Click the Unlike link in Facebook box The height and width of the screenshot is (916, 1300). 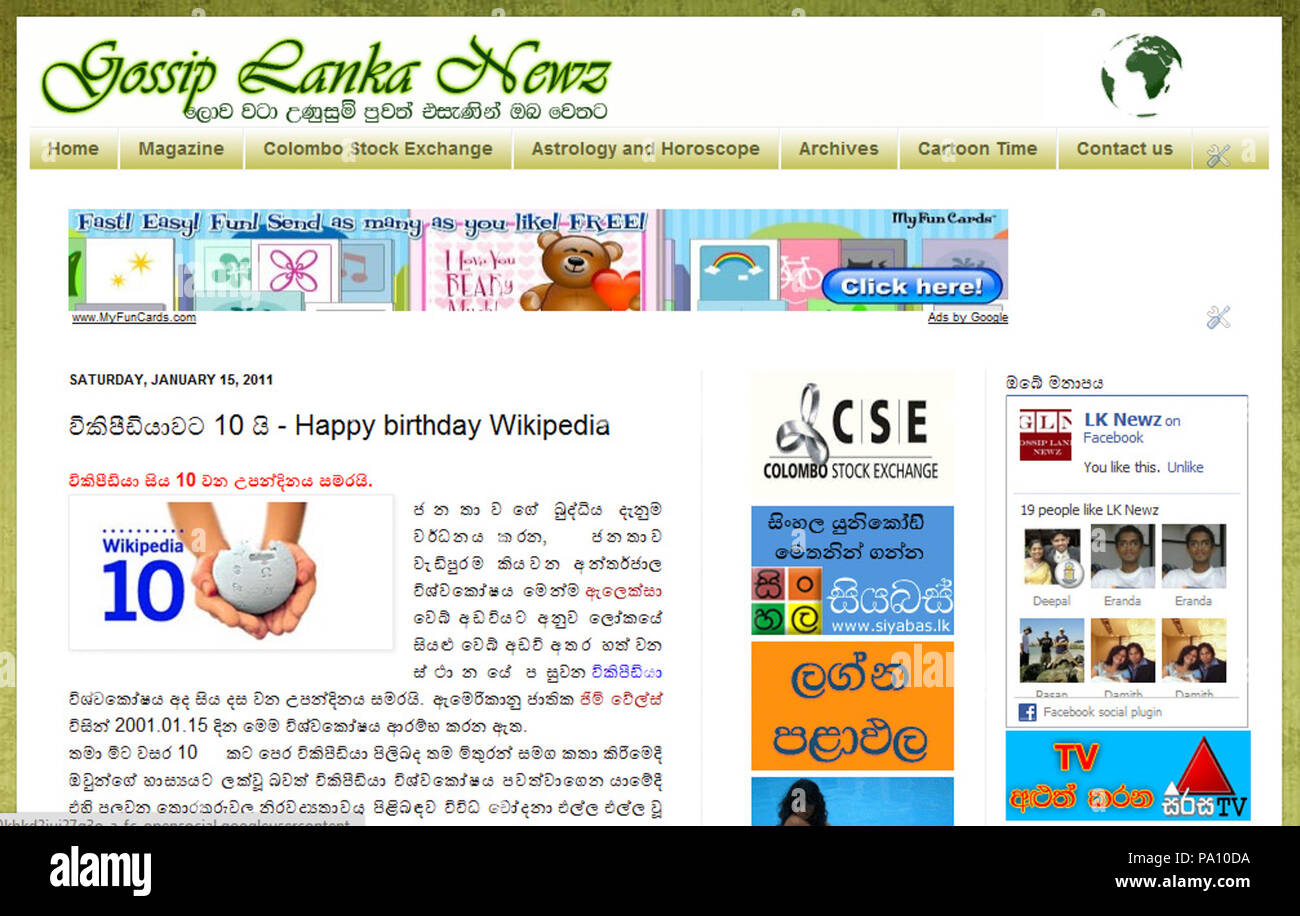(1185, 467)
